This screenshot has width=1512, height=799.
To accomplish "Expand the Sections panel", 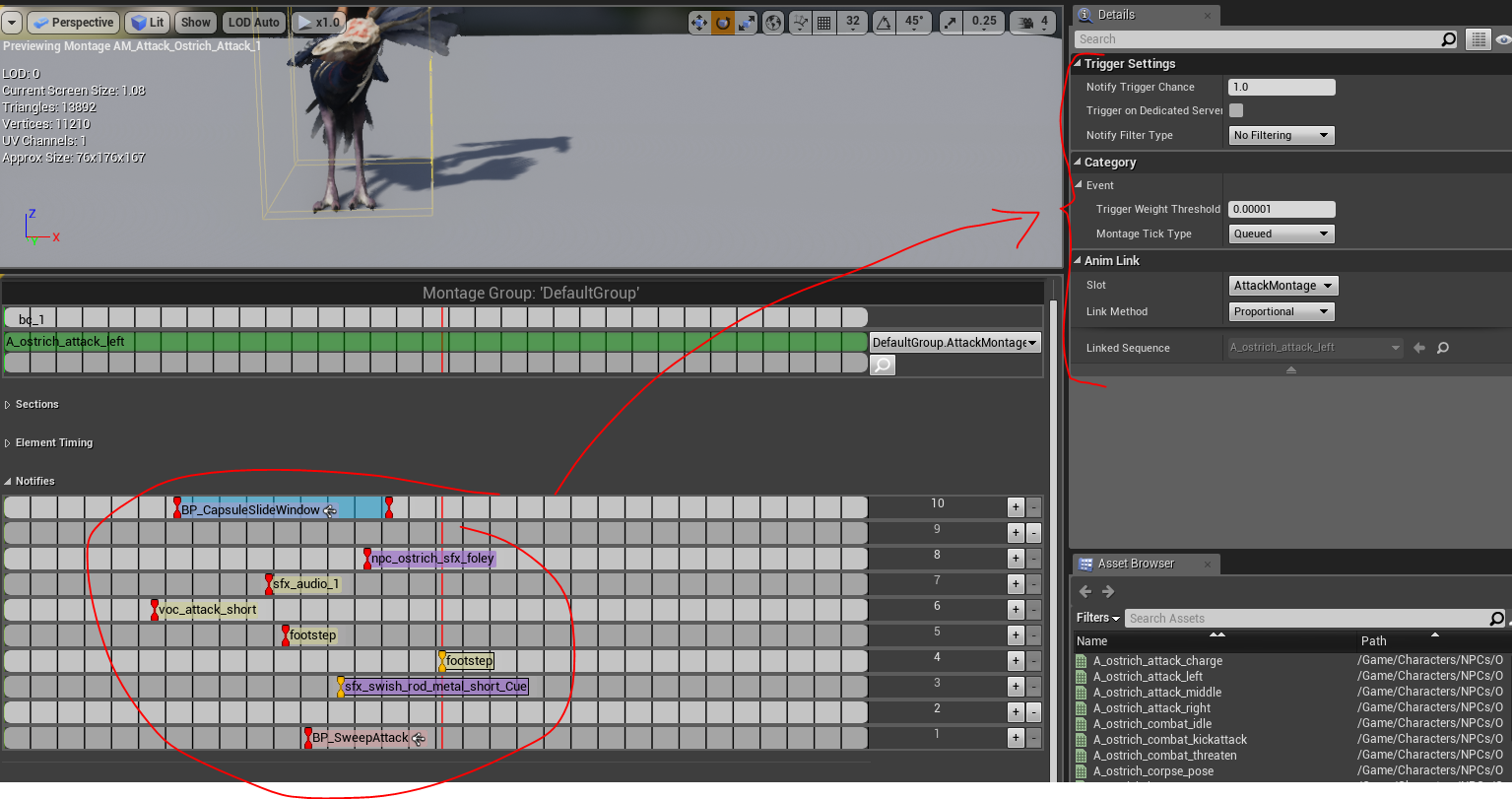I will [36, 405].
